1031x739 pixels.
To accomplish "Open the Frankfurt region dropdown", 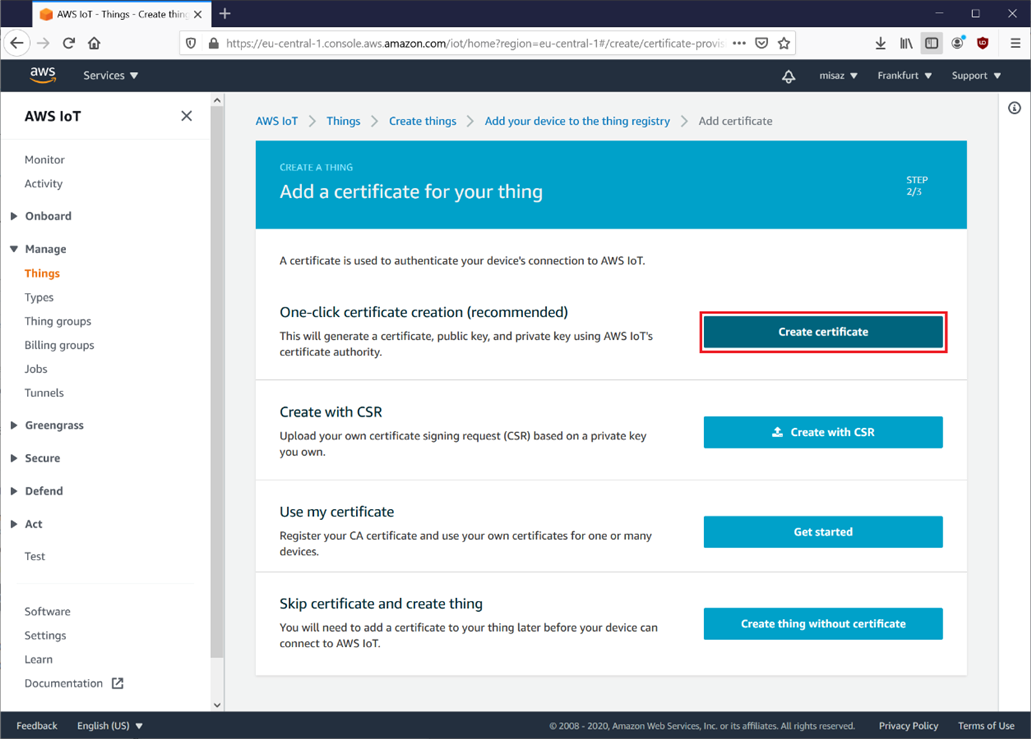I will pyautogui.click(x=904, y=76).
